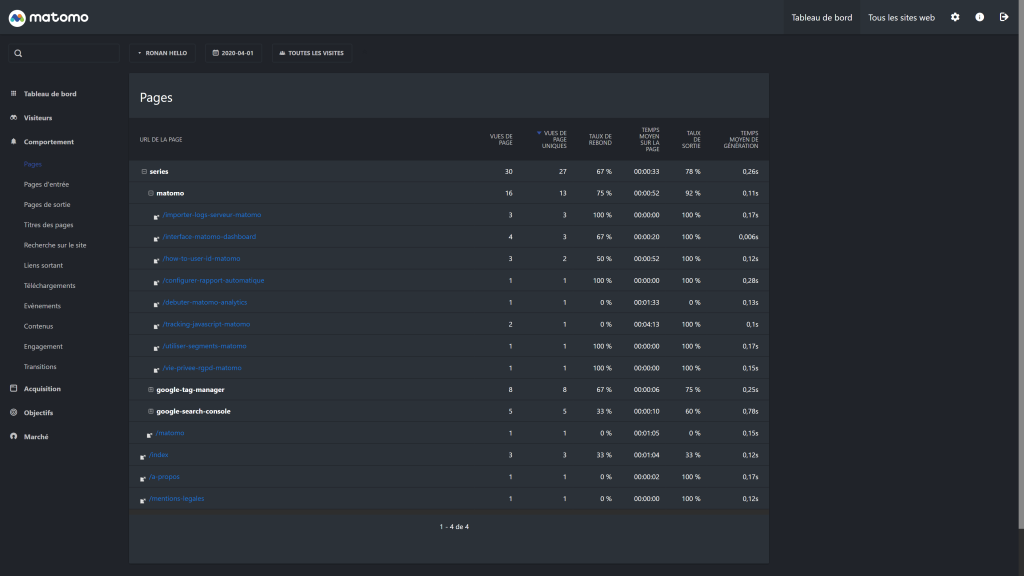Image resolution: width=1024 pixels, height=576 pixels.
Task: Open external link icon for /index
Action: tap(142, 457)
